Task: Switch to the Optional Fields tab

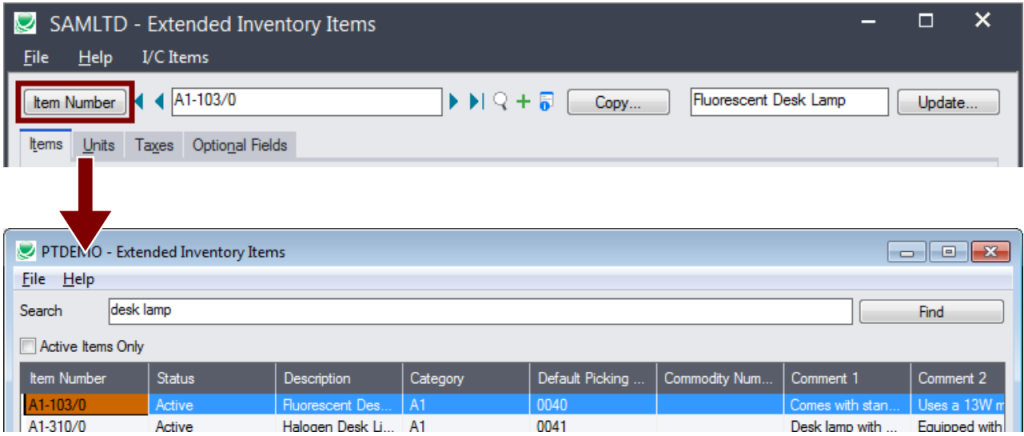Action: click(x=240, y=145)
